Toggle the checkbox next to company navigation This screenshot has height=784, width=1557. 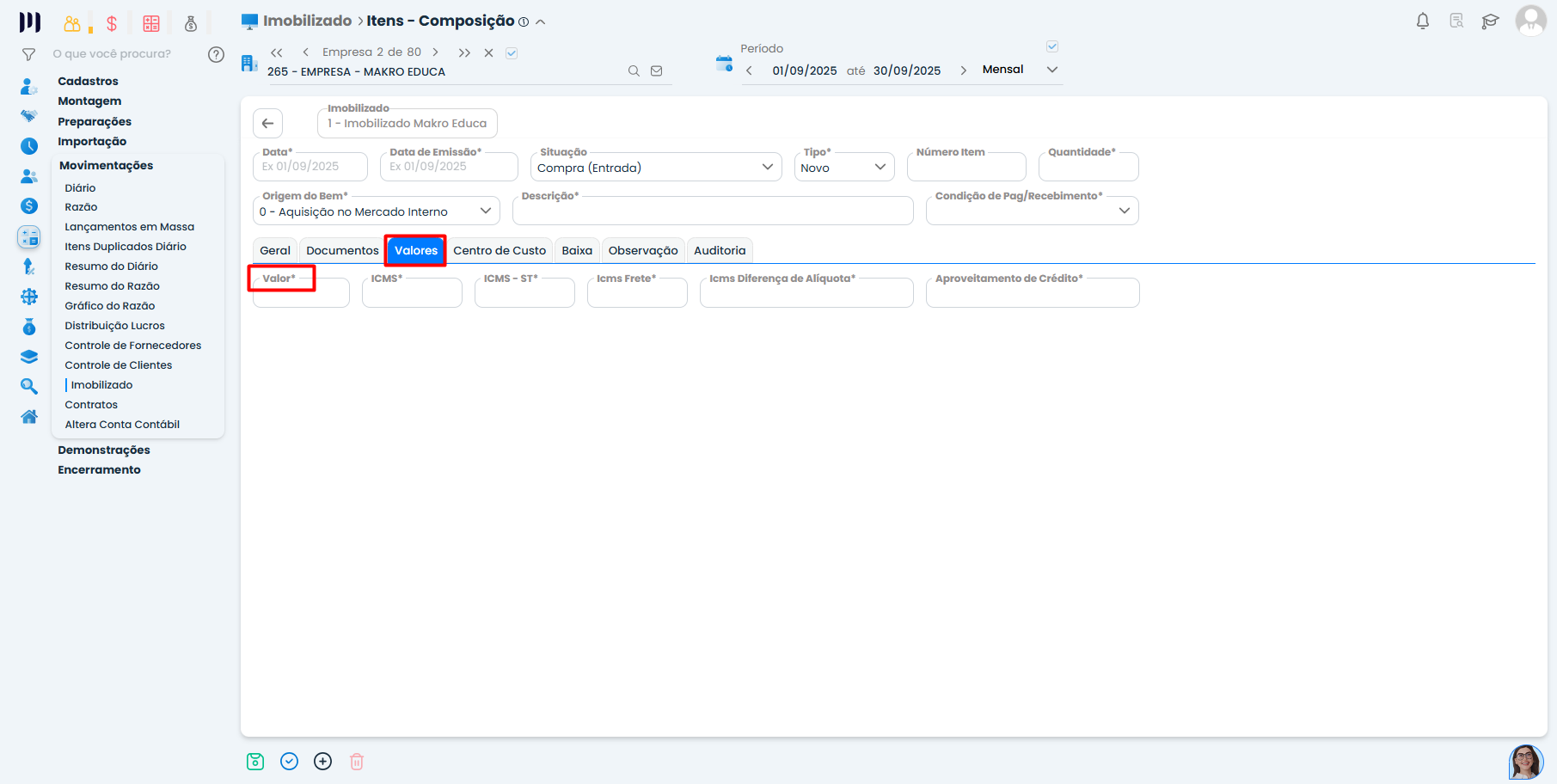point(512,53)
